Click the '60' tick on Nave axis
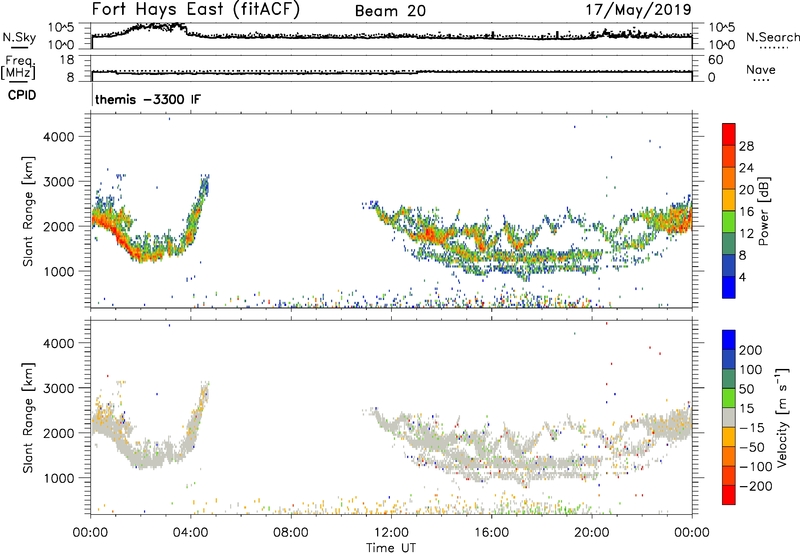Image resolution: width=800 pixels, height=554 pixels. click(715, 60)
